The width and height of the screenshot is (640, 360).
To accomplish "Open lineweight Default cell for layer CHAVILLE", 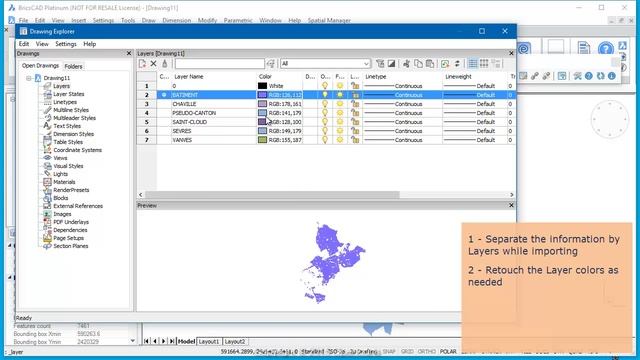I will (x=475, y=104).
